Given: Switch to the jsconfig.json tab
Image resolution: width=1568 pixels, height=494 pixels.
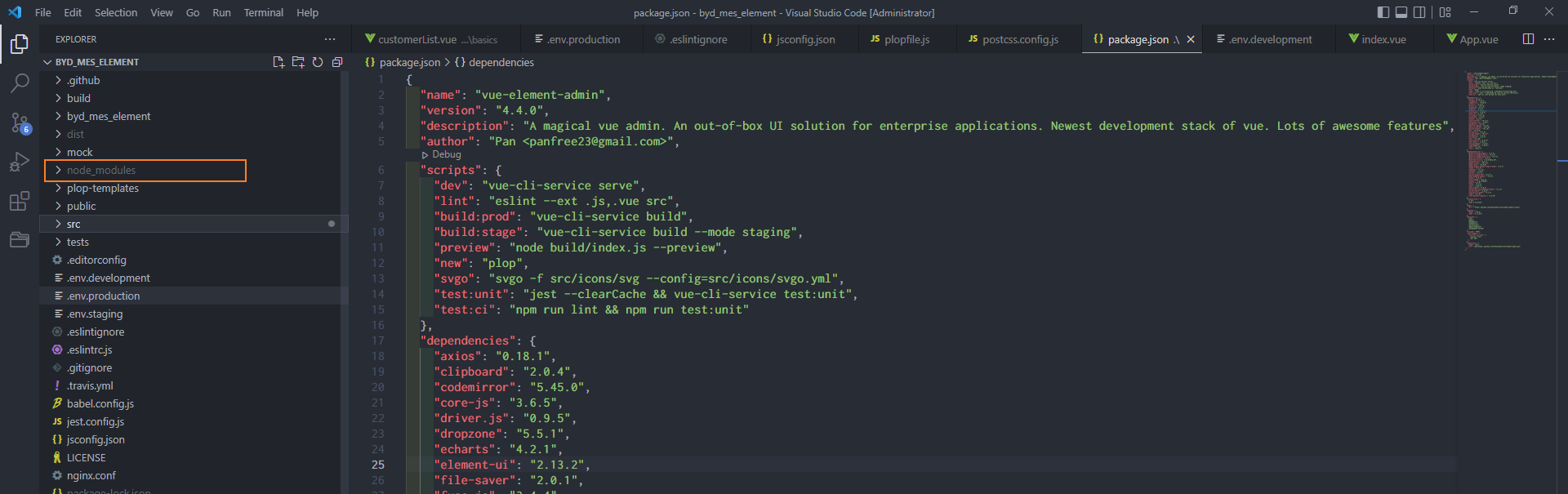Looking at the screenshot, I should [x=804, y=39].
